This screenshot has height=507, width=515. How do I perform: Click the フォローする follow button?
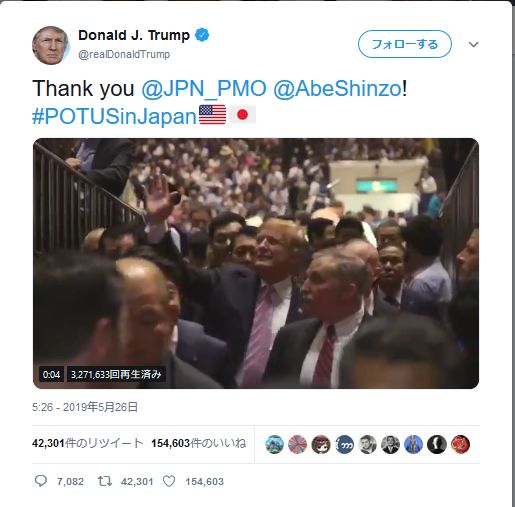coord(405,44)
